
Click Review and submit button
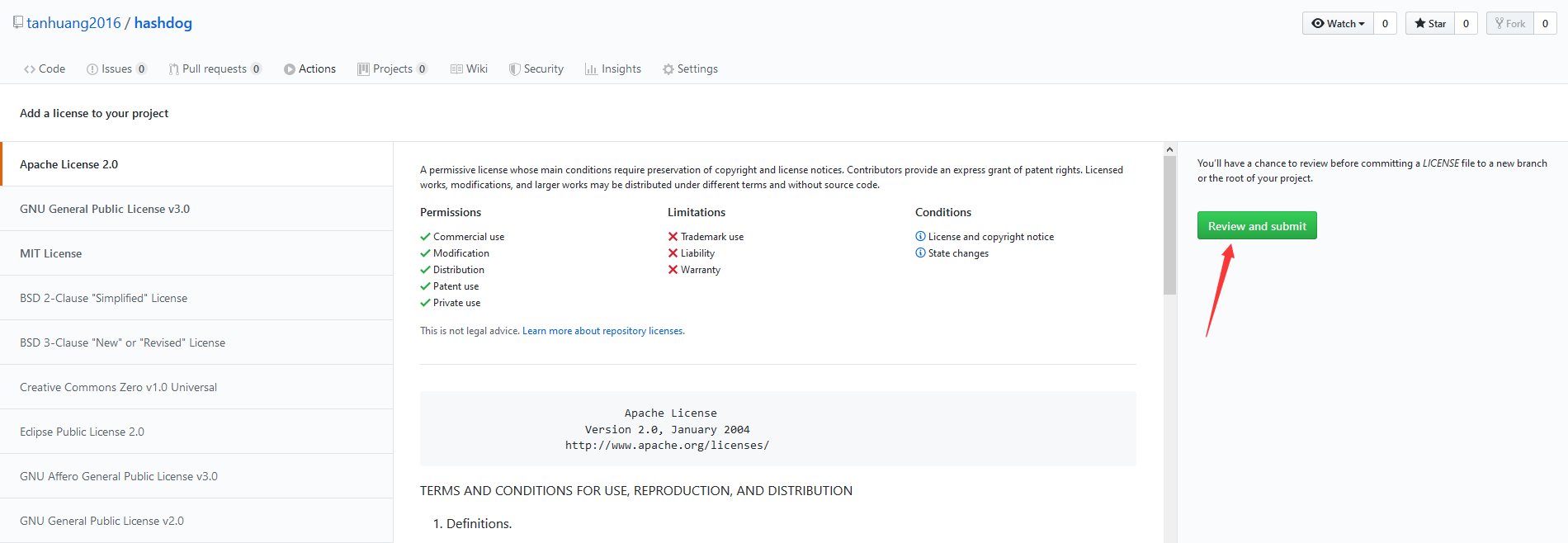1257,226
